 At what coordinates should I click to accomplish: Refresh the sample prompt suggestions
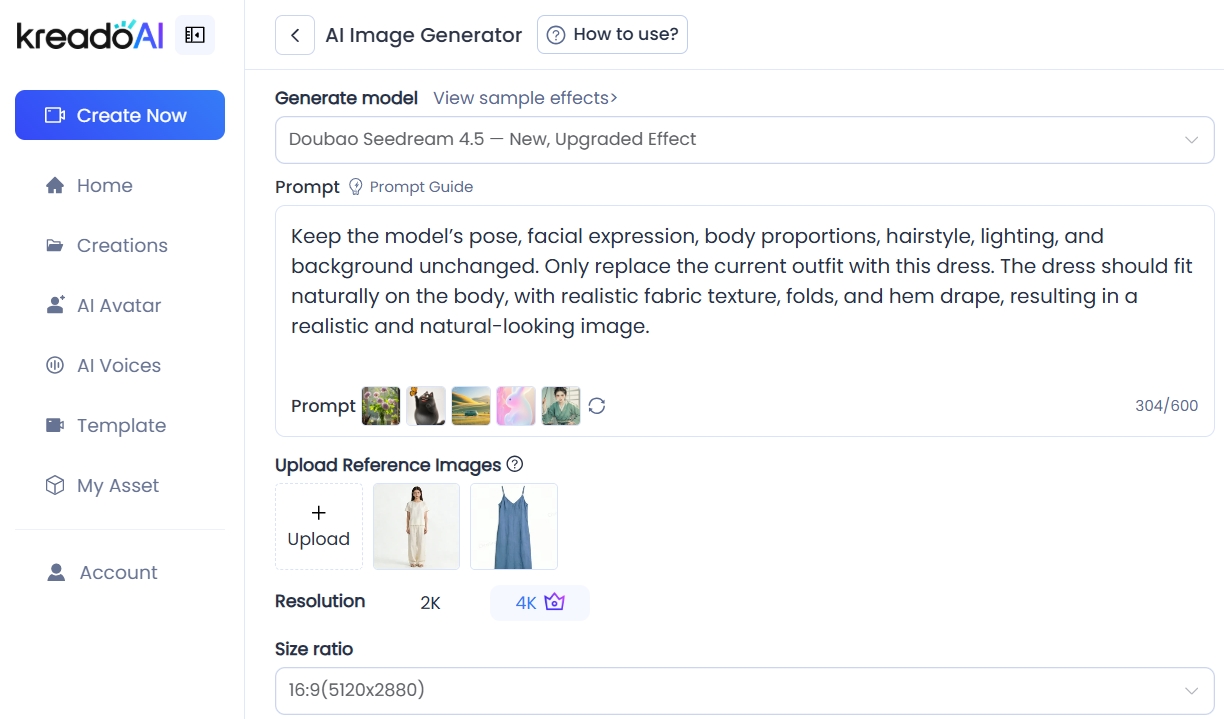tap(597, 406)
